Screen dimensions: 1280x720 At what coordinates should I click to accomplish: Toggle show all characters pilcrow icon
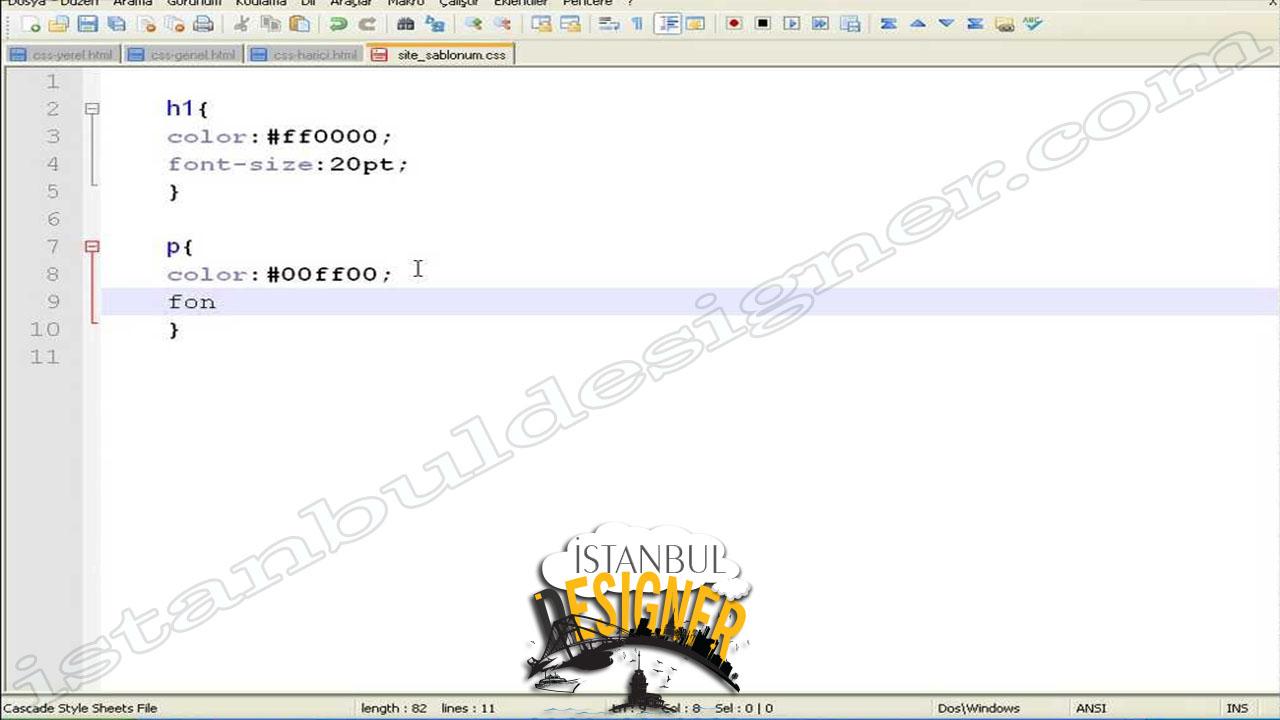click(x=637, y=24)
